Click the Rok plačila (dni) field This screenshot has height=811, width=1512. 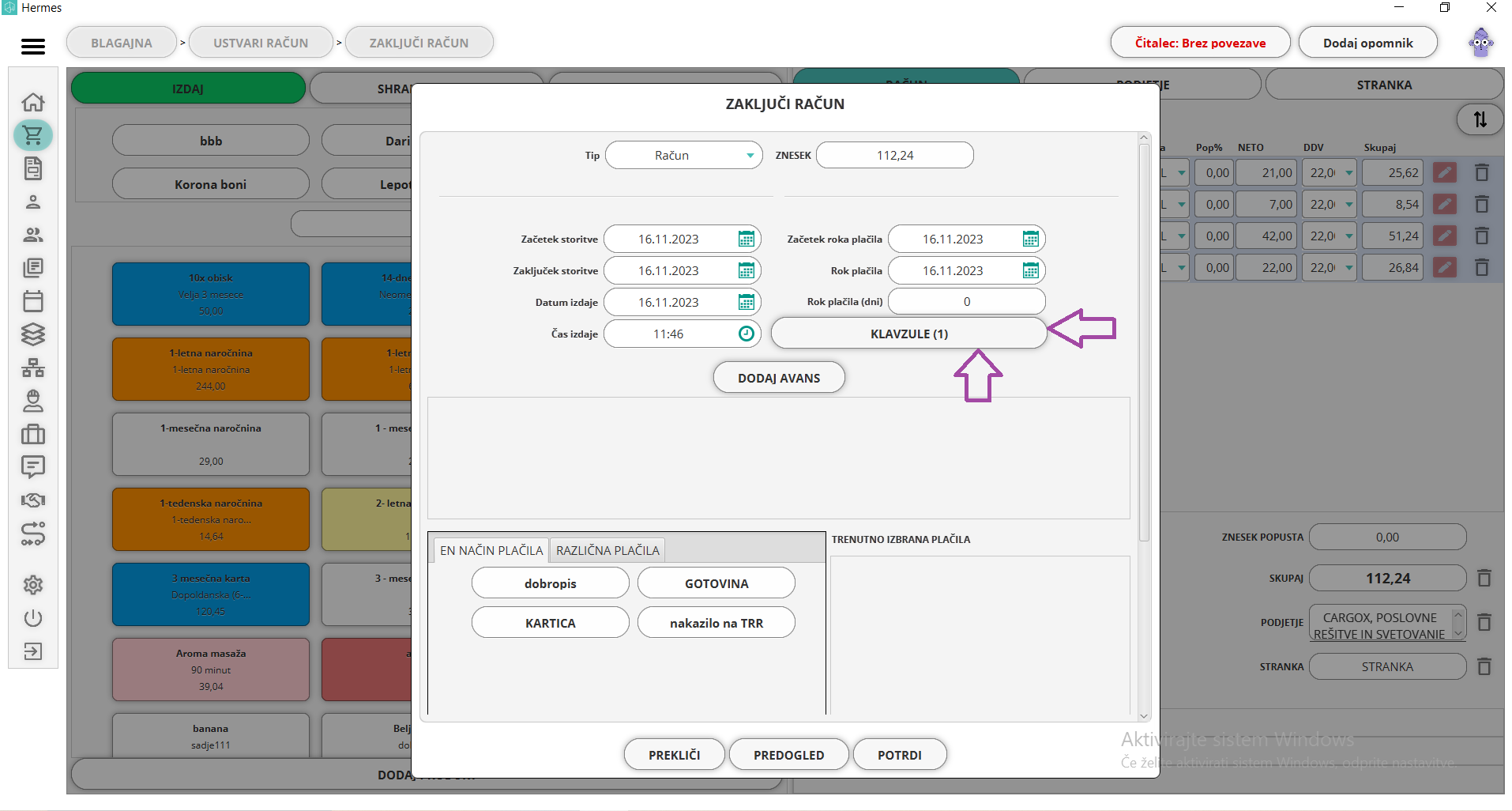(967, 302)
